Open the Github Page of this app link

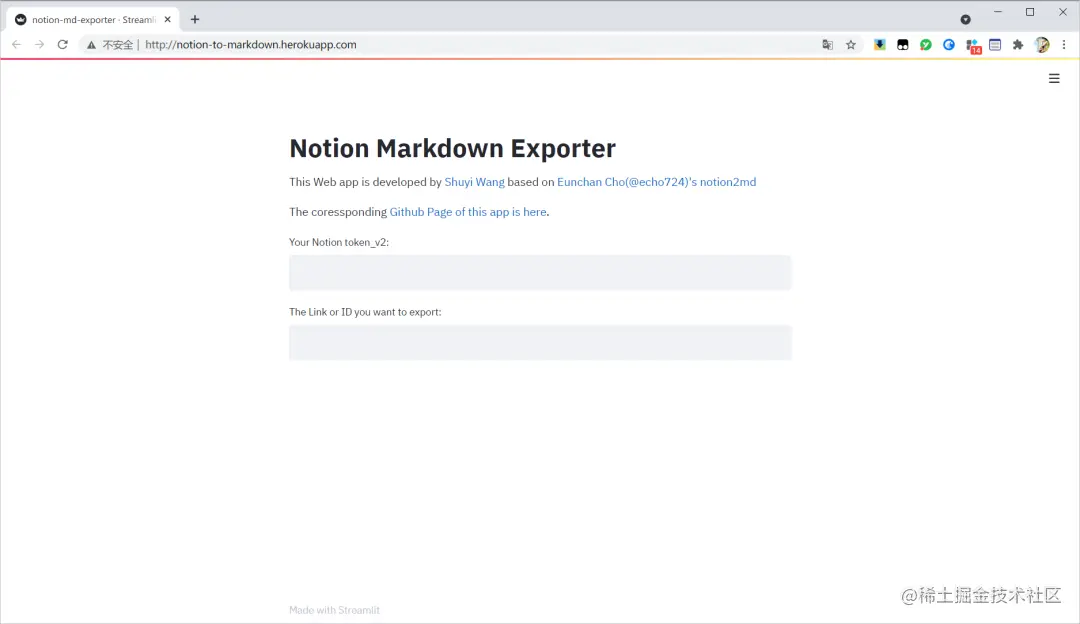pyautogui.click(x=468, y=212)
